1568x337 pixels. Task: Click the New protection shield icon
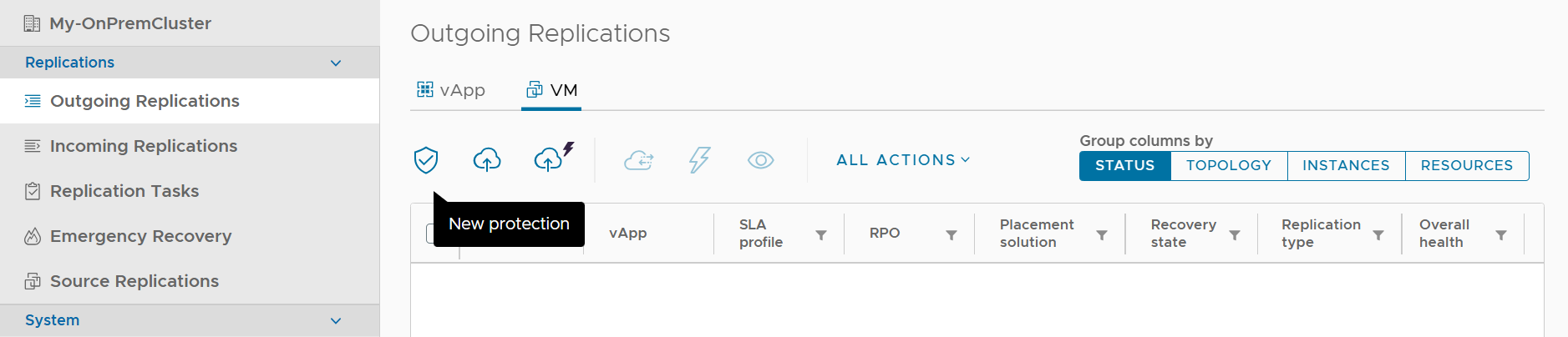(426, 159)
